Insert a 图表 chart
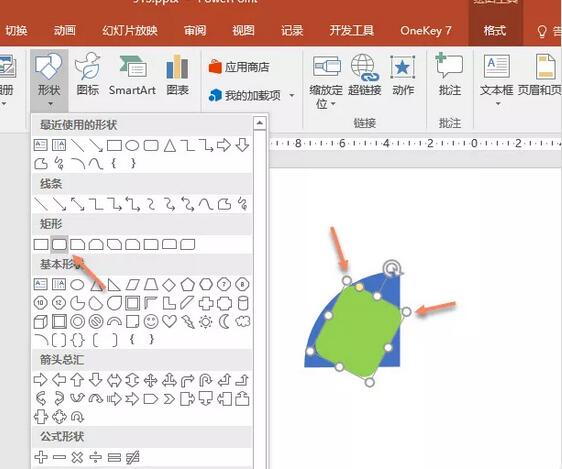The height and width of the screenshot is (469, 562). [x=177, y=75]
